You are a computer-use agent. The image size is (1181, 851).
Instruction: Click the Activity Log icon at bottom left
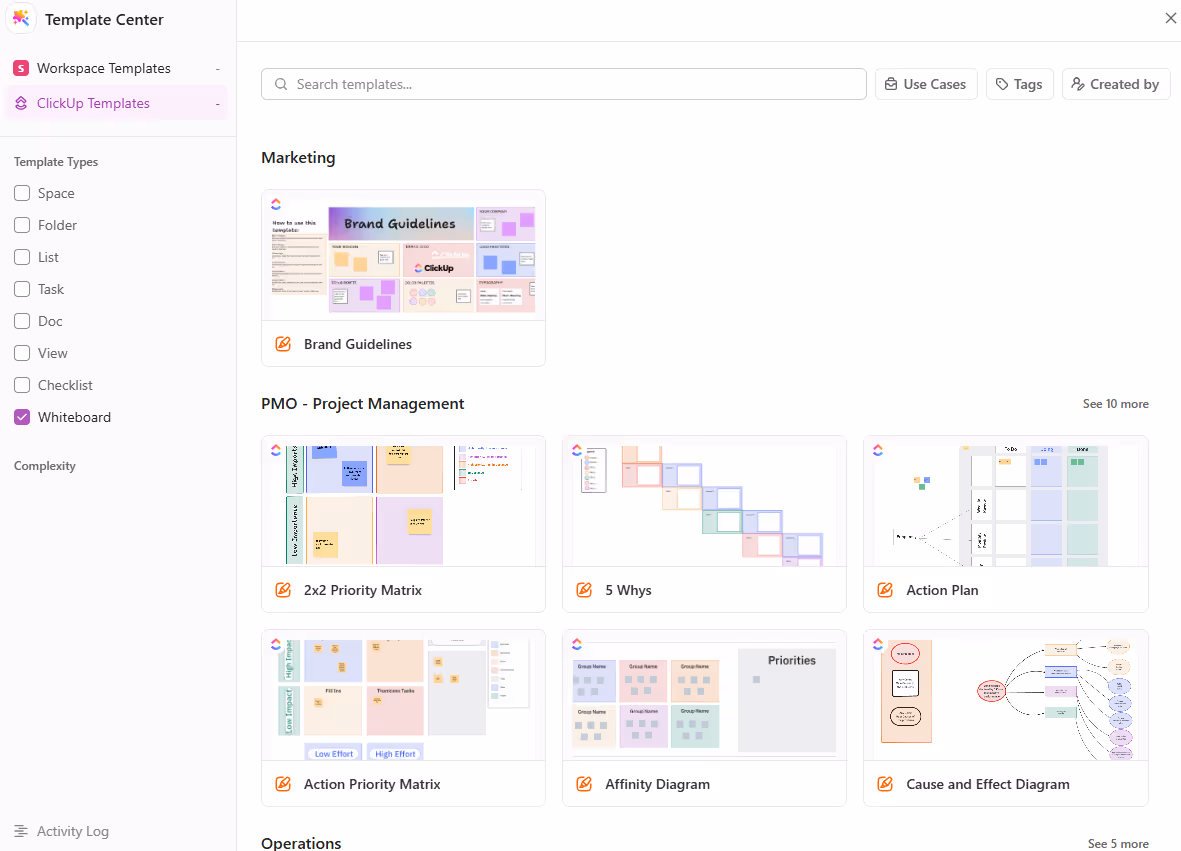click(22, 831)
